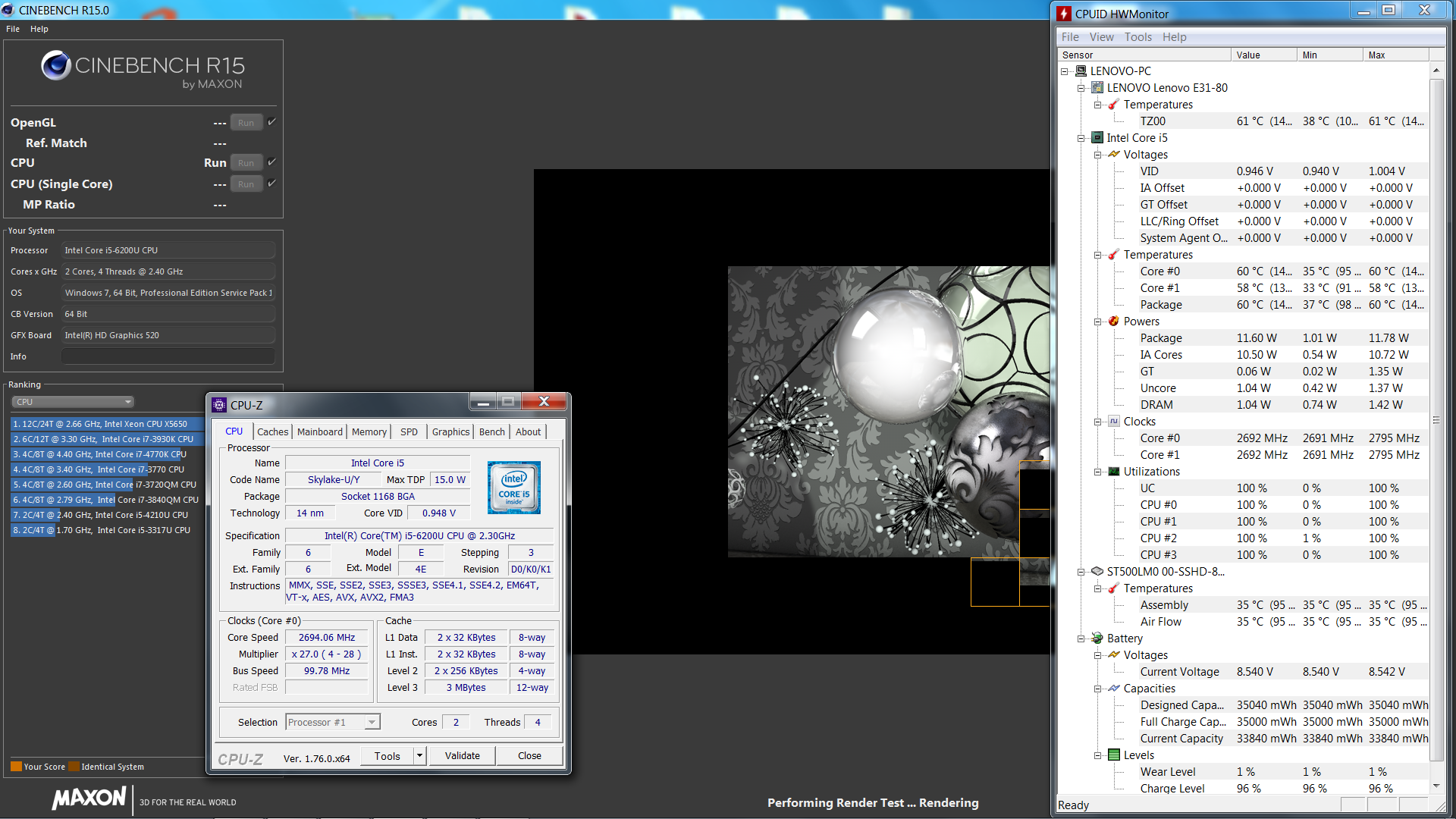The height and width of the screenshot is (819, 1456).
Task: Collapse the Intel Core i5 node
Action: click(x=1081, y=138)
